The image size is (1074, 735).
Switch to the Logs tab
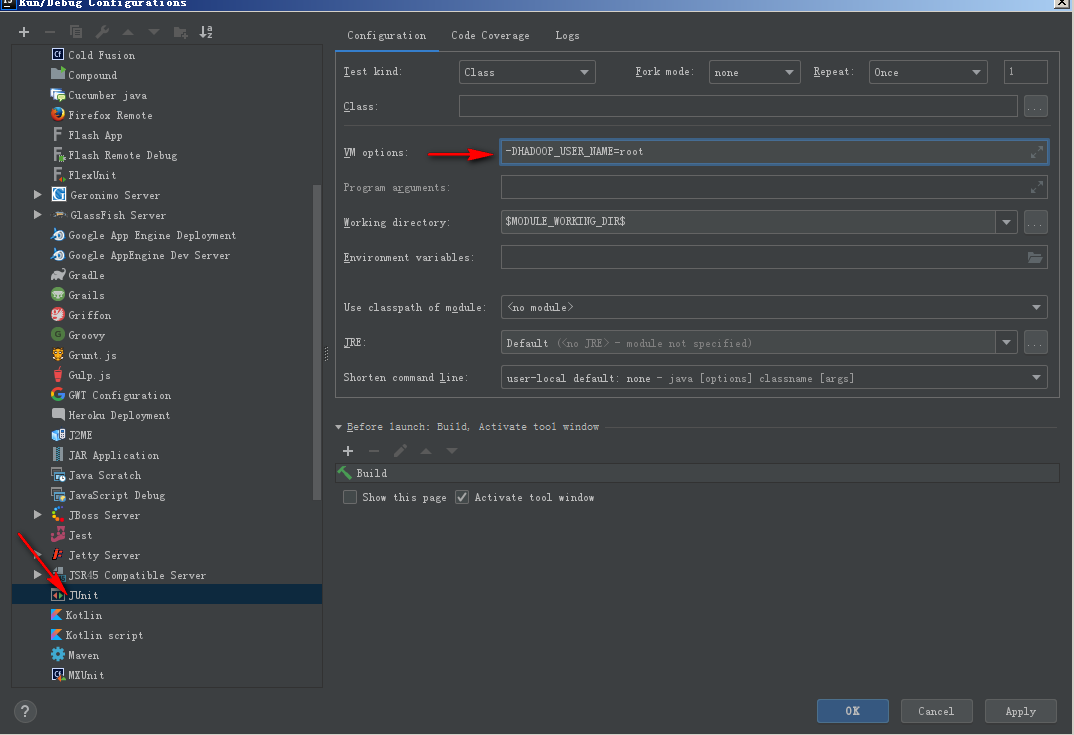(x=567, y=36)
